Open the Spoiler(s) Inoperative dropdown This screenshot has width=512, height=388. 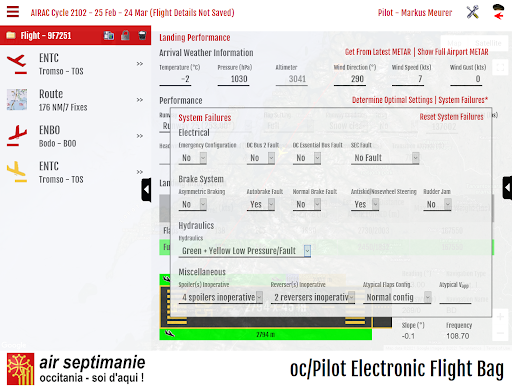click(x=221, y=297)
